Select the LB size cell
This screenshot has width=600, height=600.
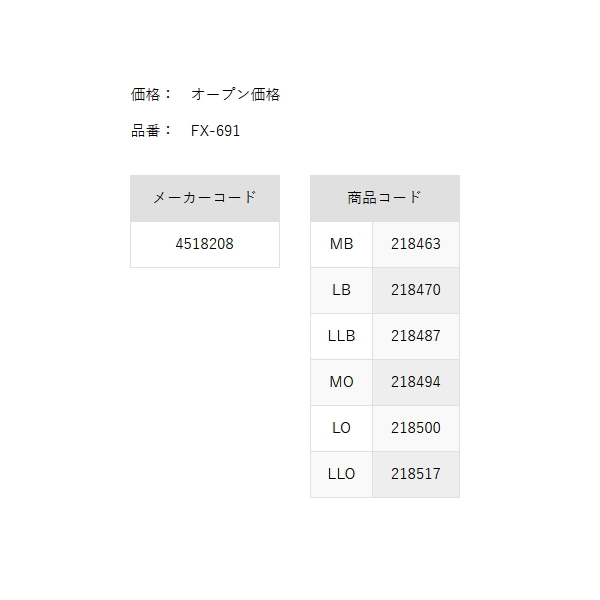(341, 290)
